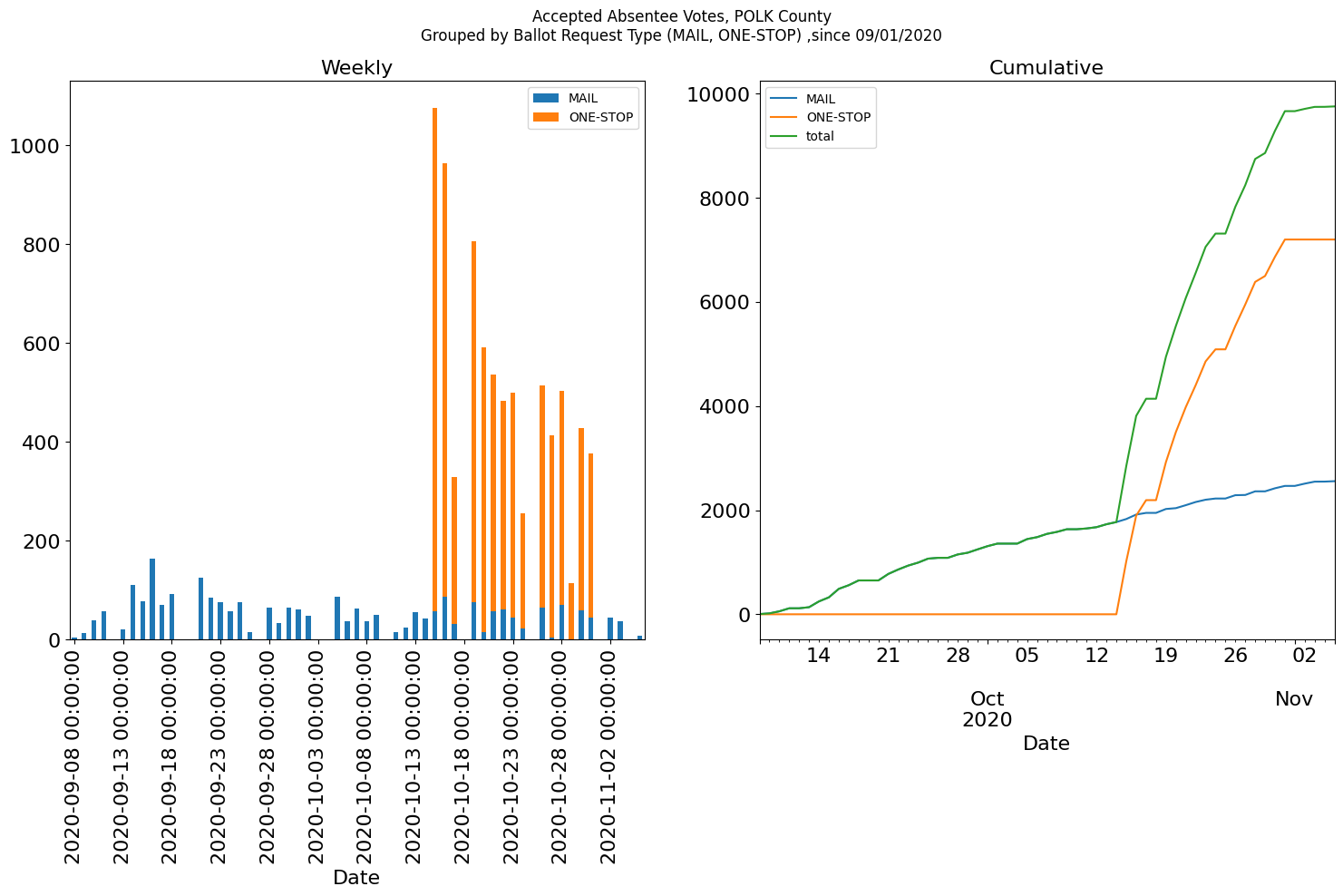
Task: Click the Weekly y-axis label '400'
Action: (x=43, y=443)
